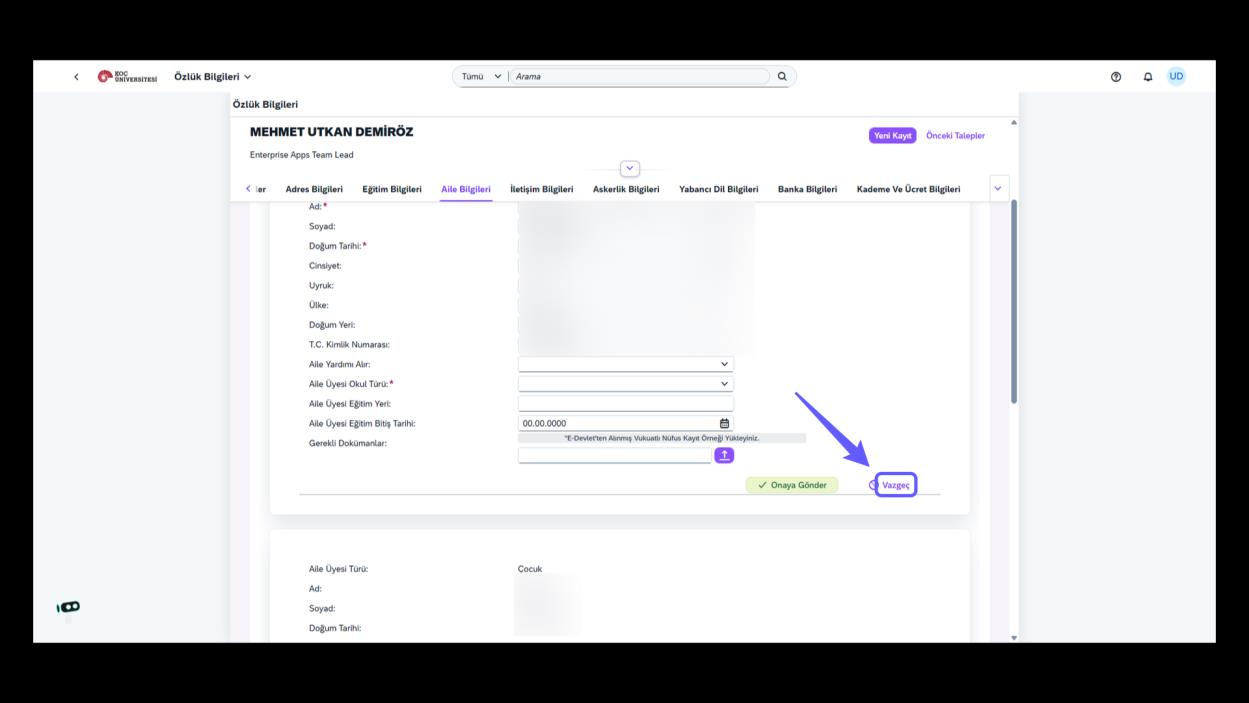Click the MEHMET UTKAN DEMİRÖZ name heading
Screen dimensions: 1249x703
point(331,132)
